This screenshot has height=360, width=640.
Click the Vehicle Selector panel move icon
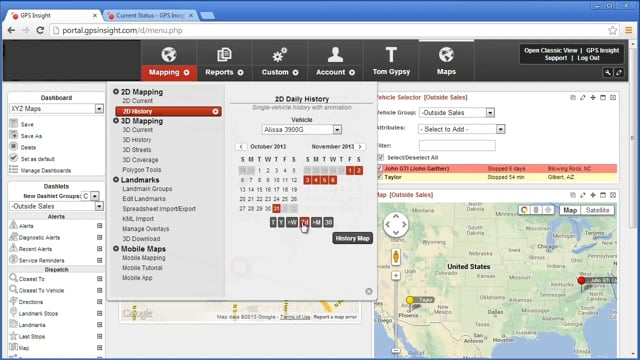593,98
